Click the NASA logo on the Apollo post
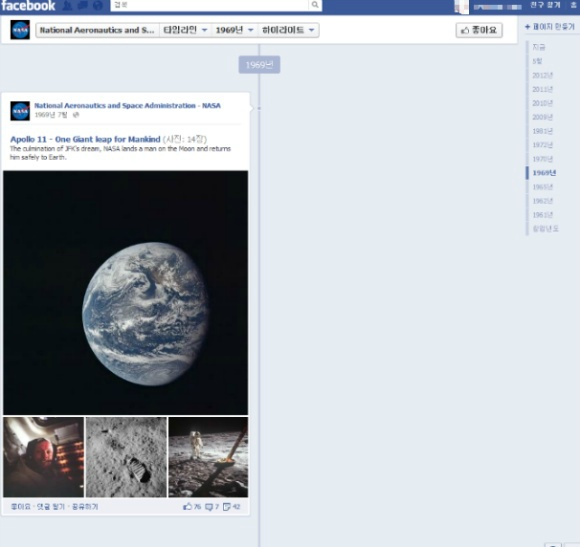Image resolution: width=580 pixels, height=547 pixels. (x=20, y=111)
